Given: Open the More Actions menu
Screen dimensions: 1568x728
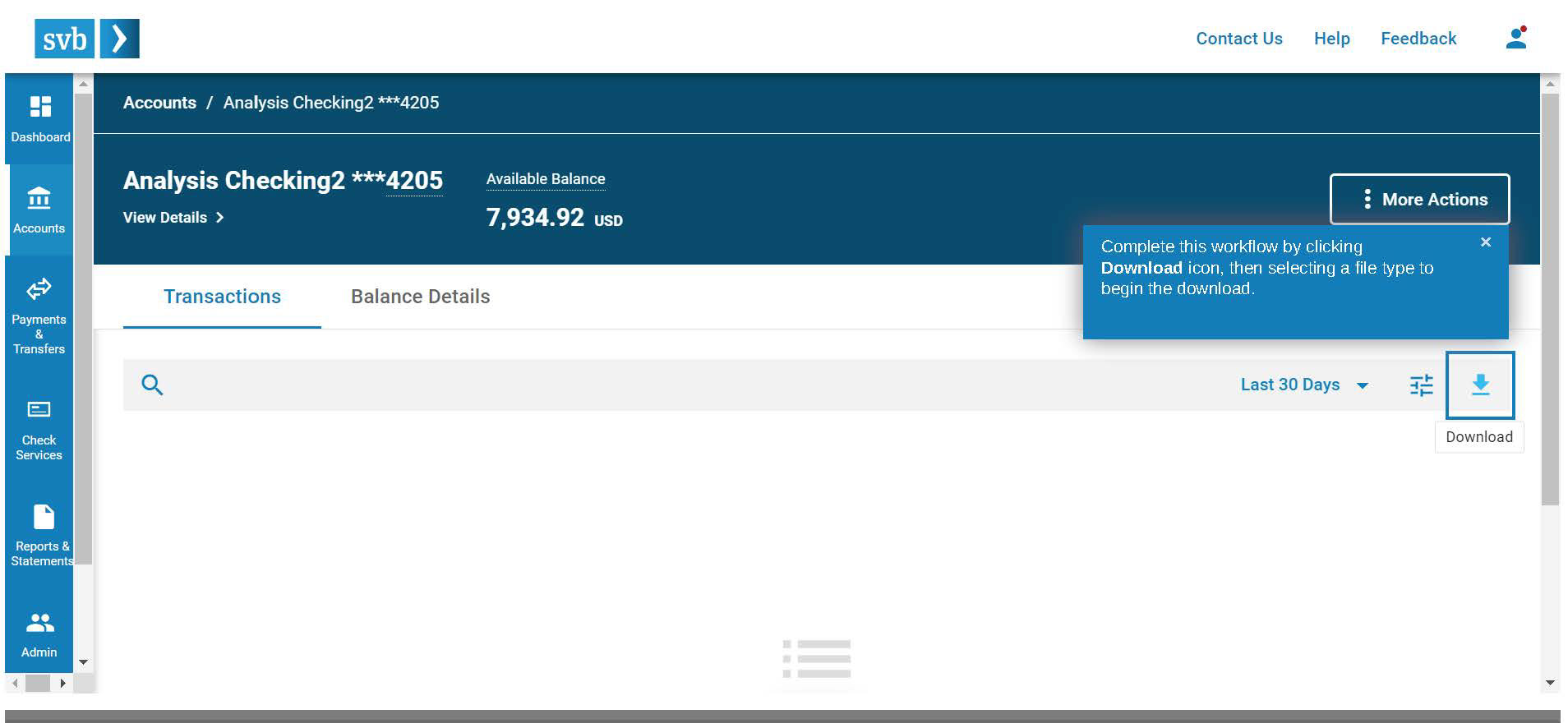Looking at the screenshot, I should tap(1420, 199).
